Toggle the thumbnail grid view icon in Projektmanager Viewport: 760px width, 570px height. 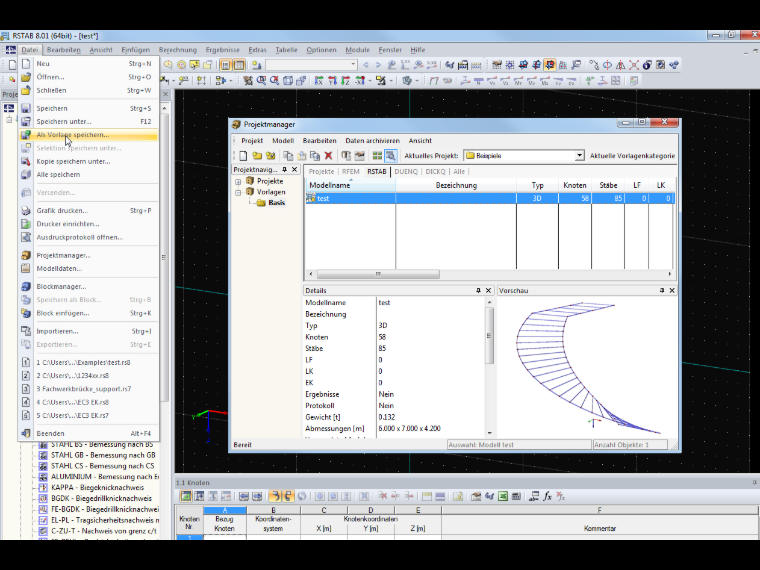(x=377, y=156)
